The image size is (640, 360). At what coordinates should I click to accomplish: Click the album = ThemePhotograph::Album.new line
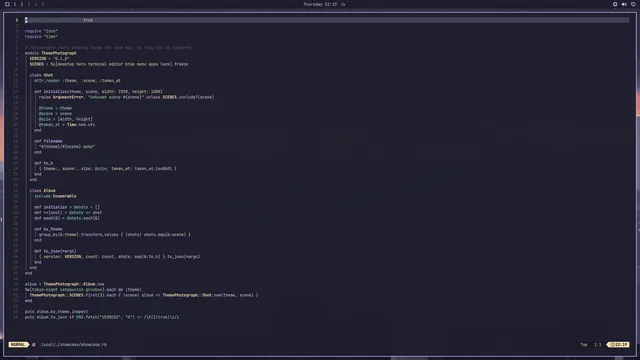coord(64,284)
